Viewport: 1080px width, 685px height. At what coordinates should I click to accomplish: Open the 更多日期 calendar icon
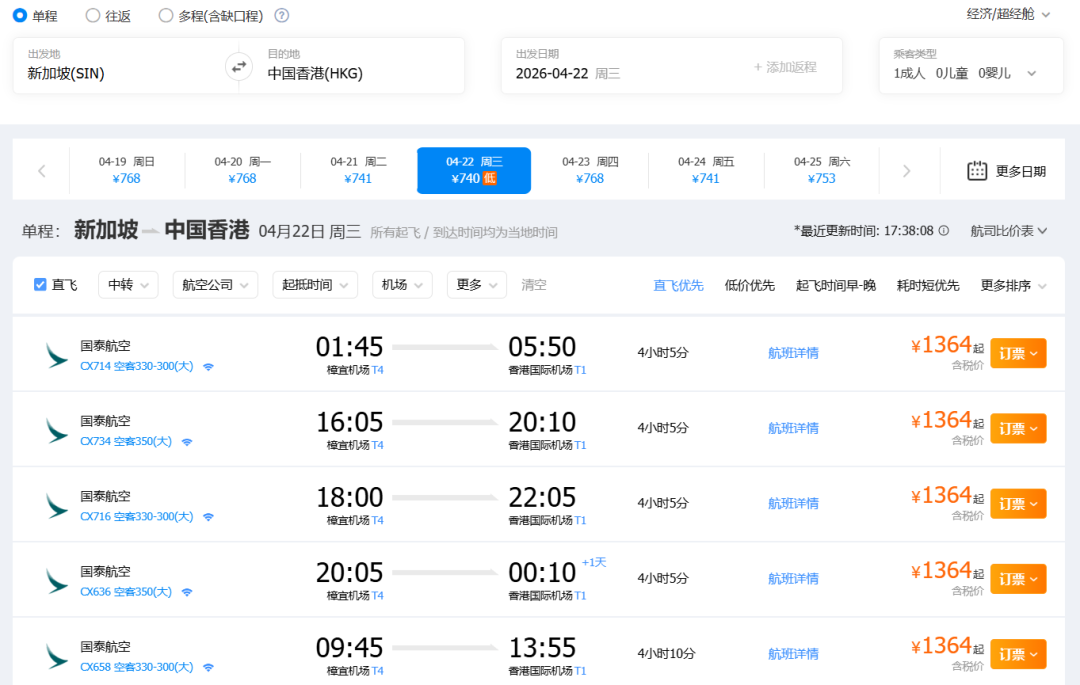(x=977, y=171)
